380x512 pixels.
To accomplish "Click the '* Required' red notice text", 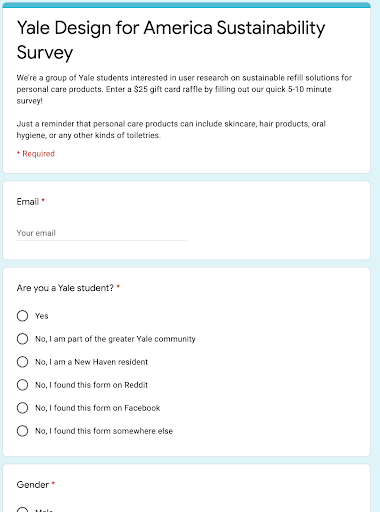I will coord(36,154).
